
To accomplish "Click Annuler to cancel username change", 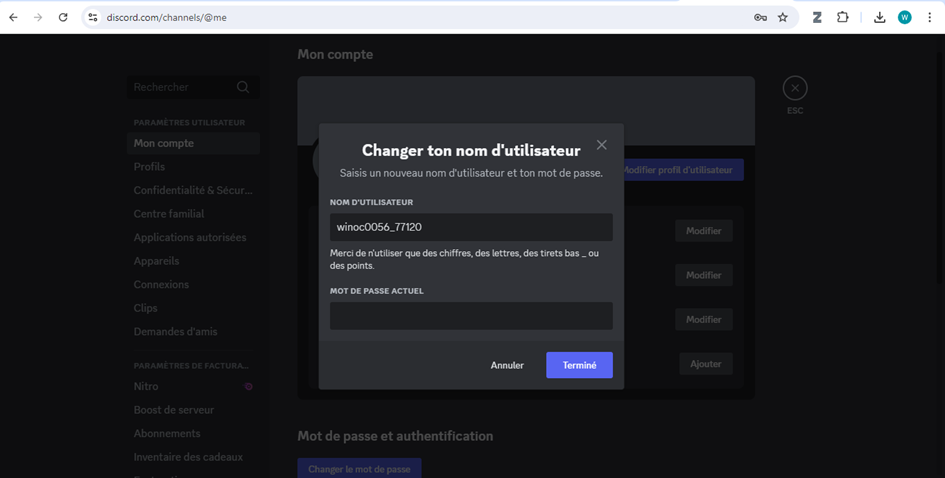I will pyautogui.click(x=507, y=365).
